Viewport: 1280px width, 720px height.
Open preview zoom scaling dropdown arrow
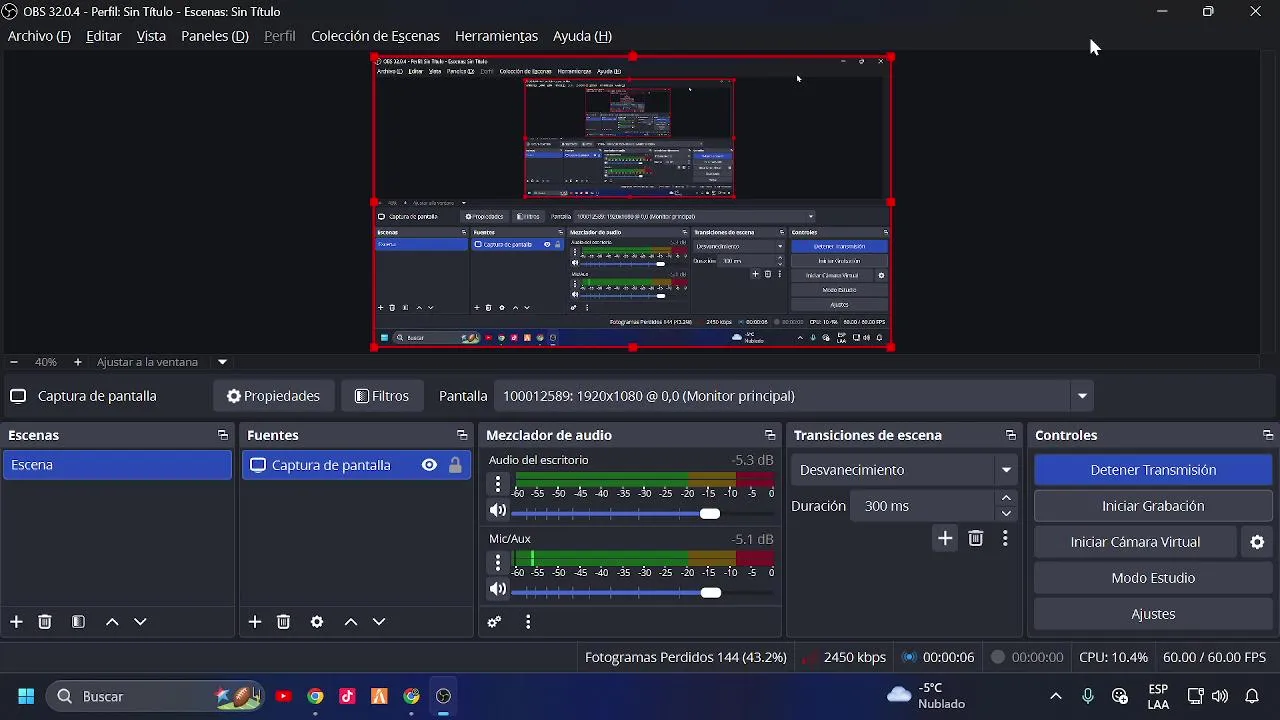tap(222, 362)
